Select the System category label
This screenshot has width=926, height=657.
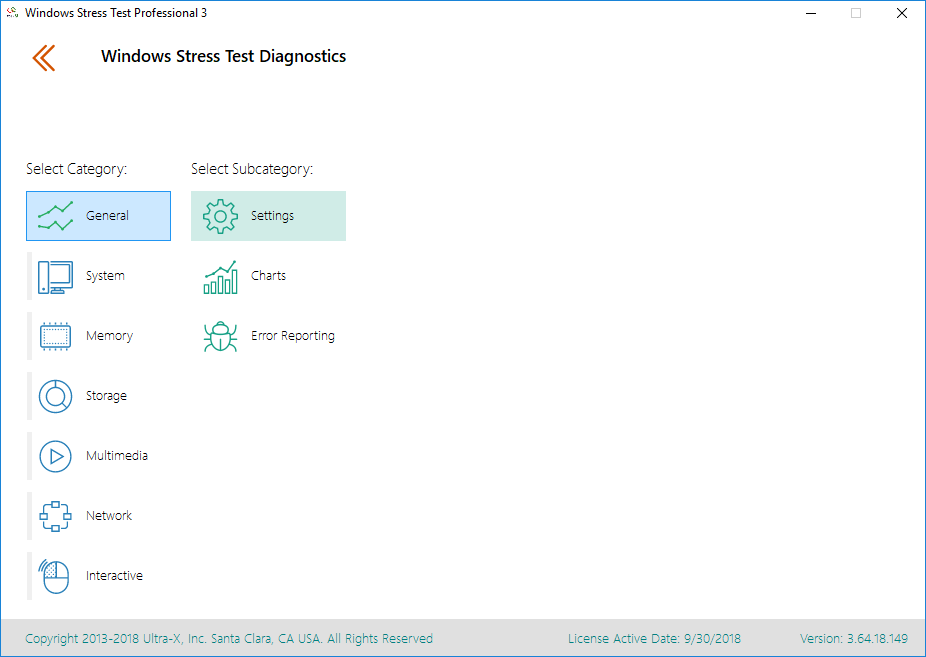tap(105, 276)
